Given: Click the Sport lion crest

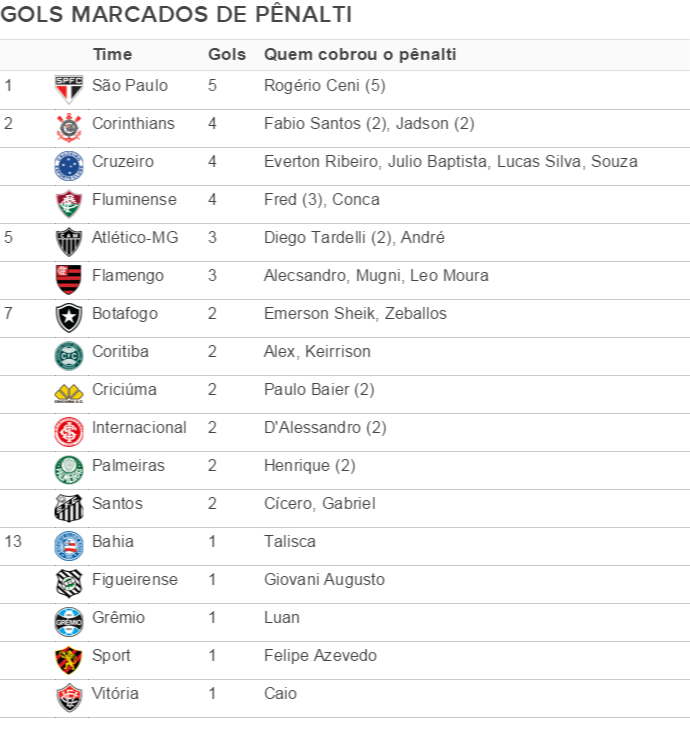Looking at the screenshot, I should coord(69,660).
